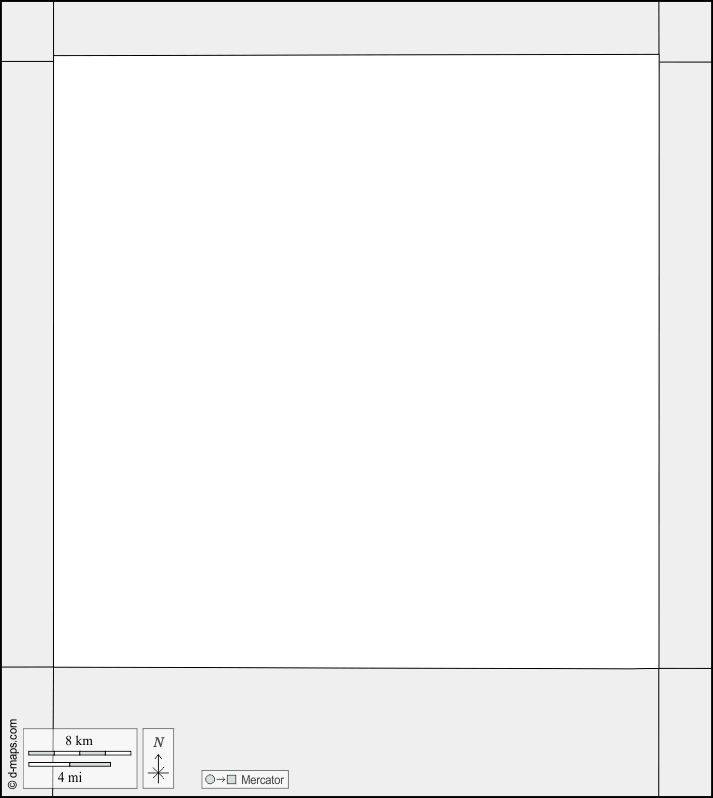Select the gray strip above the white area

point(356,28)
